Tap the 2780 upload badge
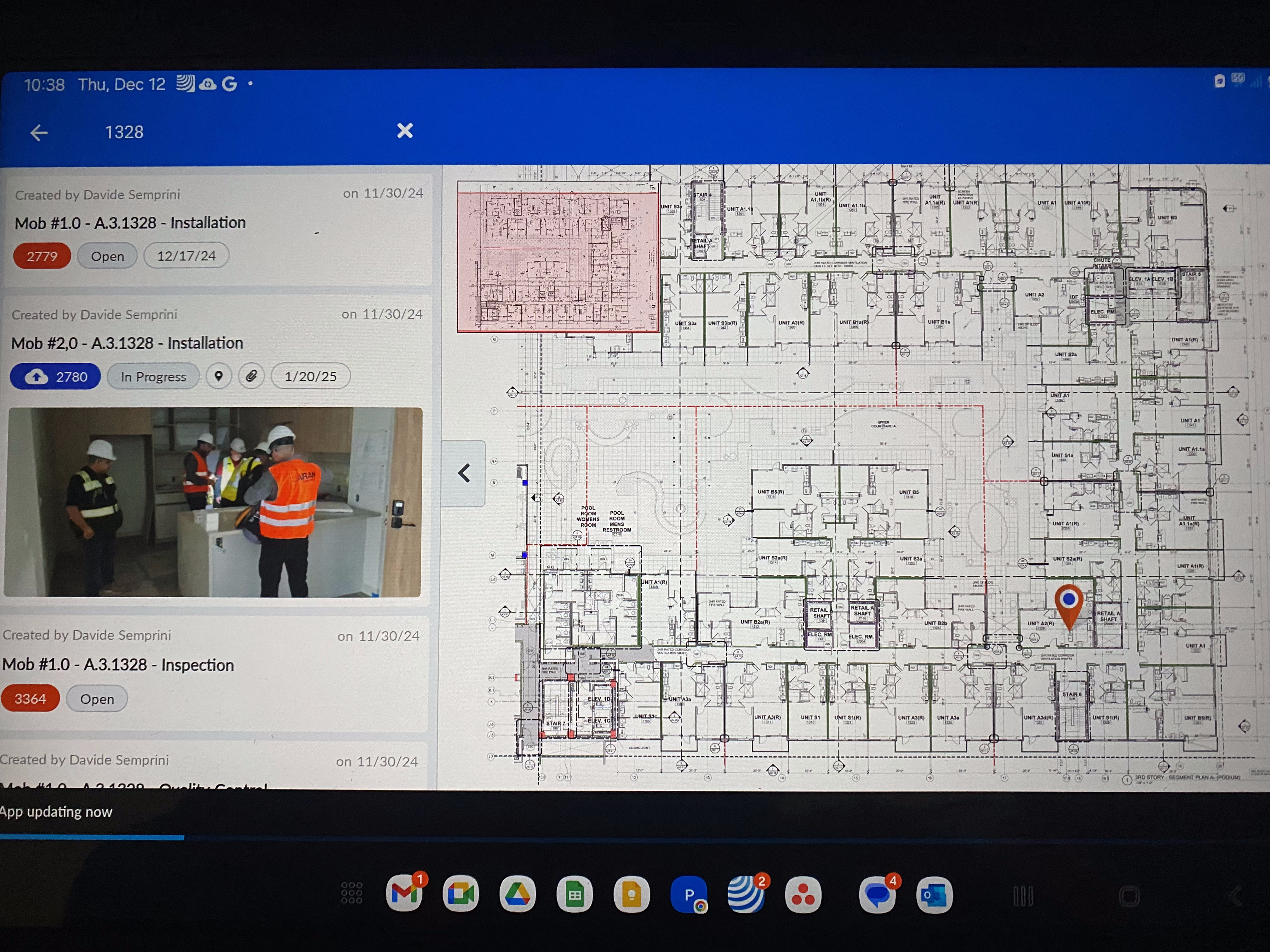Image resolution: width=1270 pixels, height=952 pixels. tap(56, 377)
